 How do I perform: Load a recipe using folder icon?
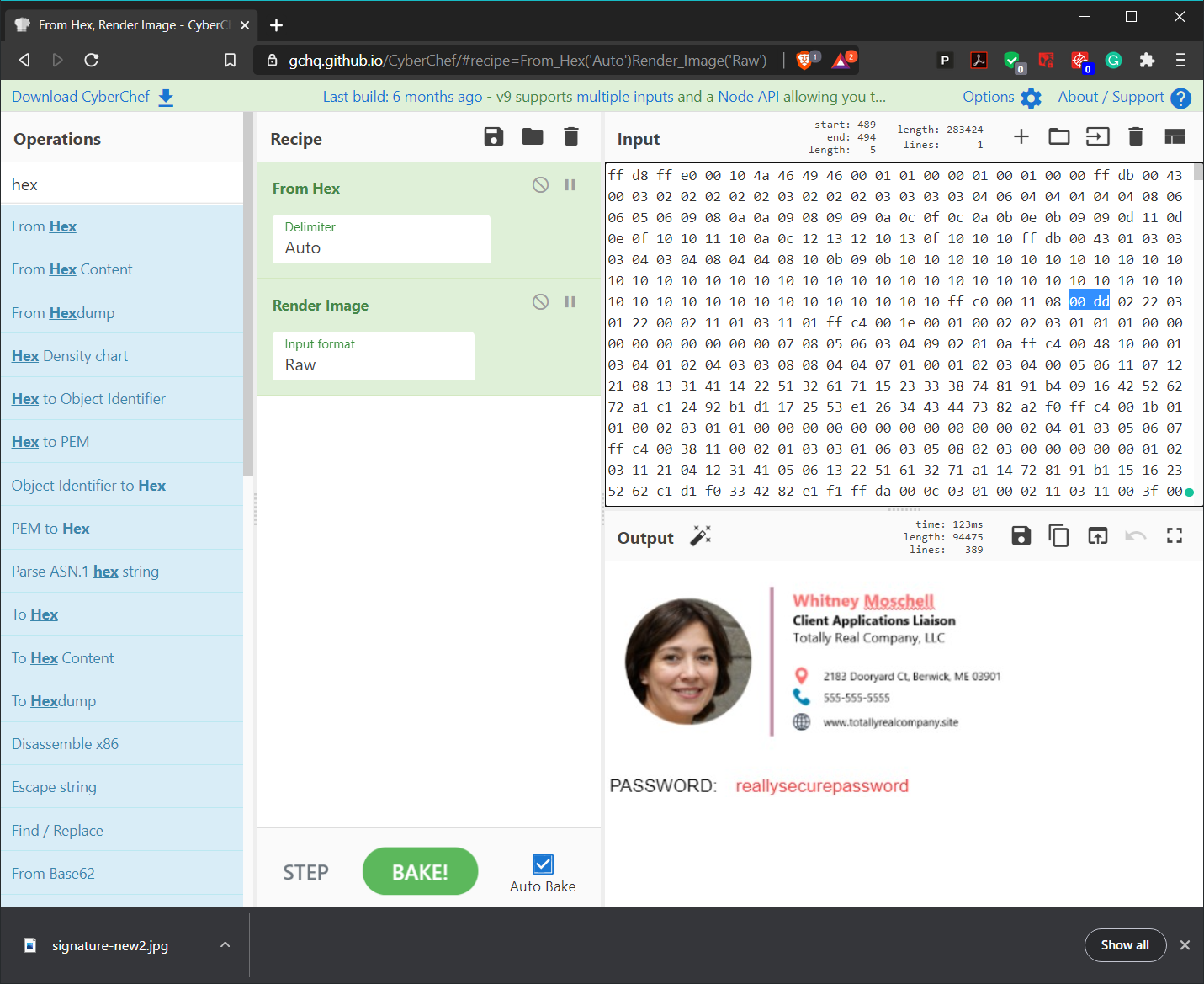533,136
